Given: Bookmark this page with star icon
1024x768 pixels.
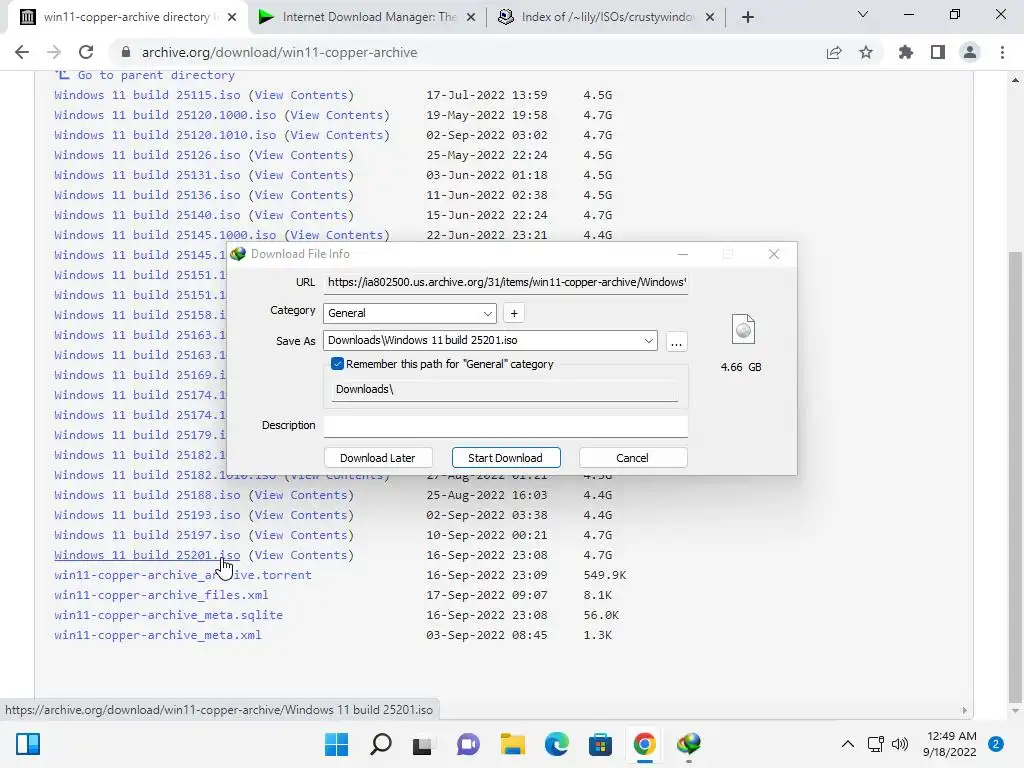Looking at the screenshot, I should pos(866,52).
